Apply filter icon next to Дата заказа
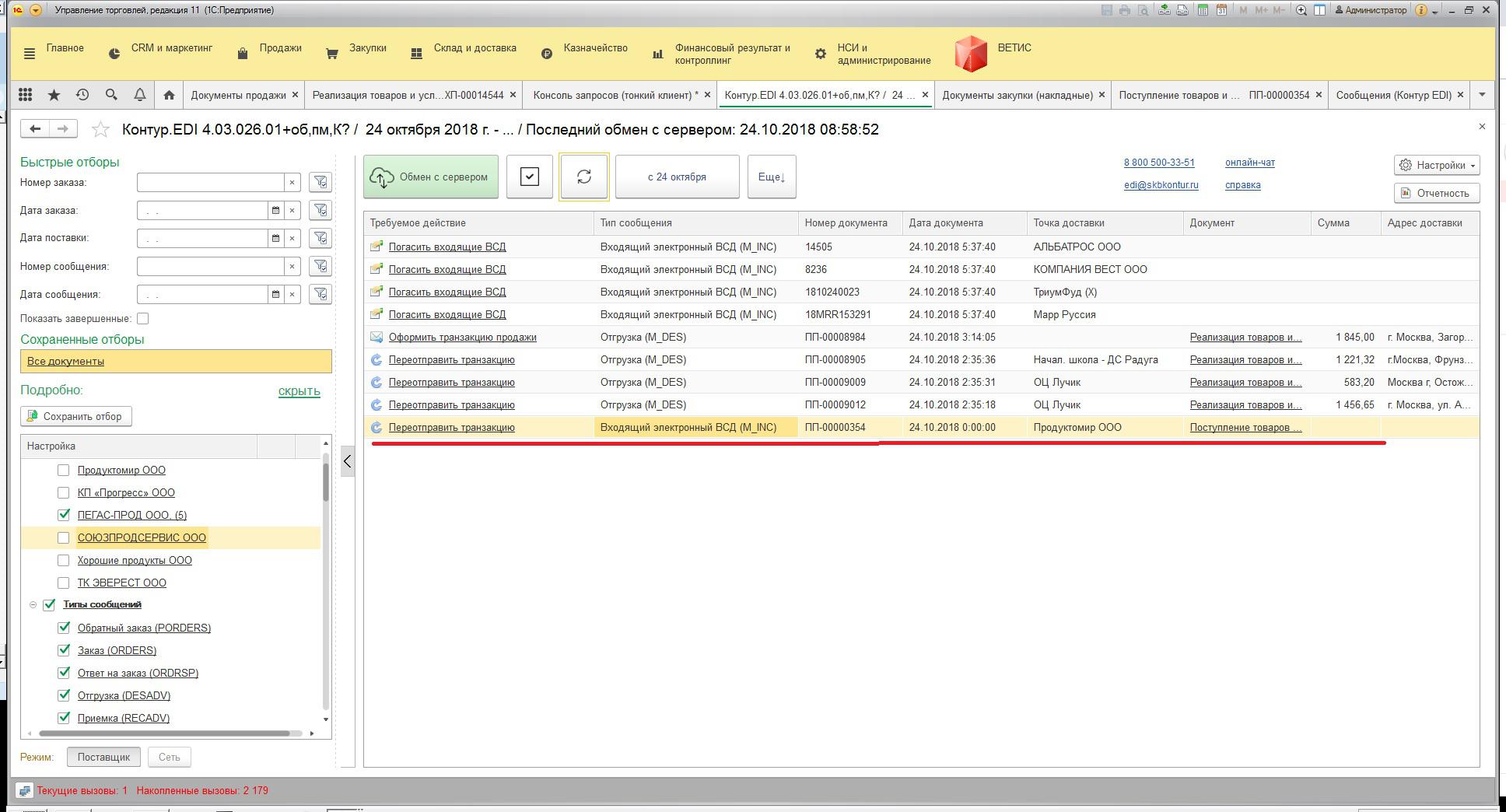1506x812 pixels. pos(320,210)
